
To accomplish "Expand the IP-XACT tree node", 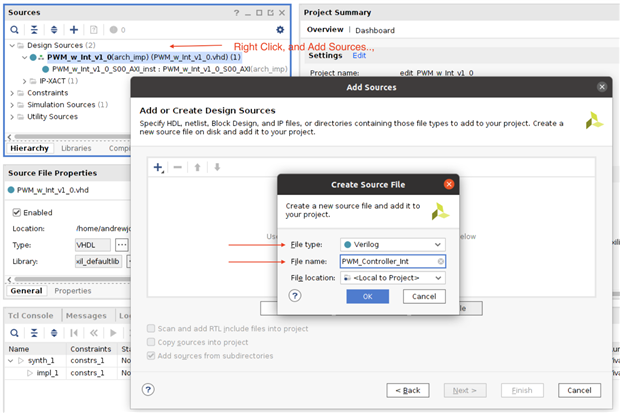I will pyautogui.click(x=25, y=81).
